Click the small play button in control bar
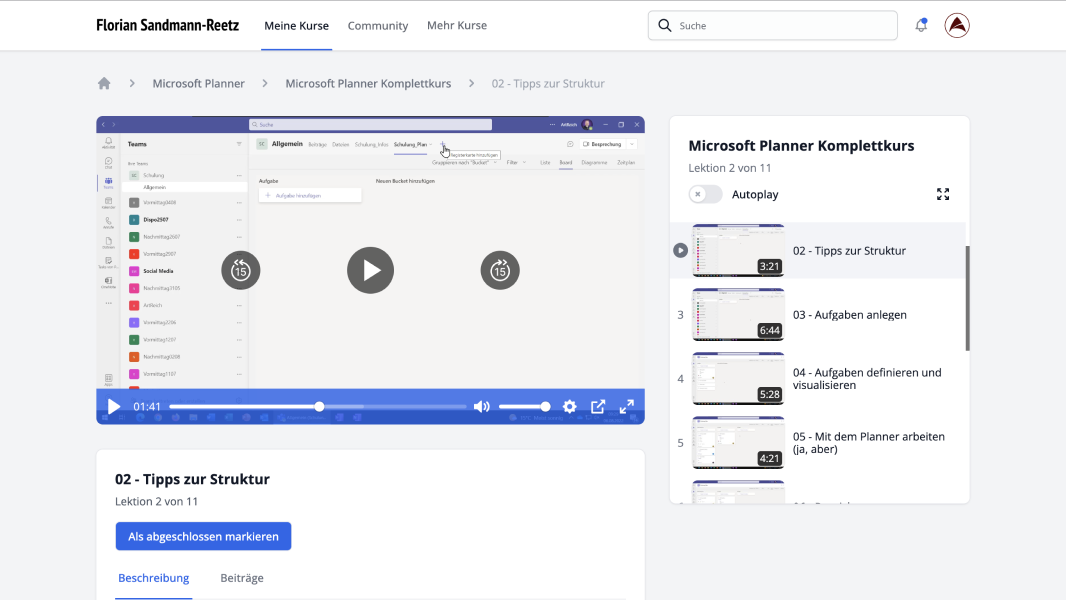1066x600 pixels. tap(114, 406)
